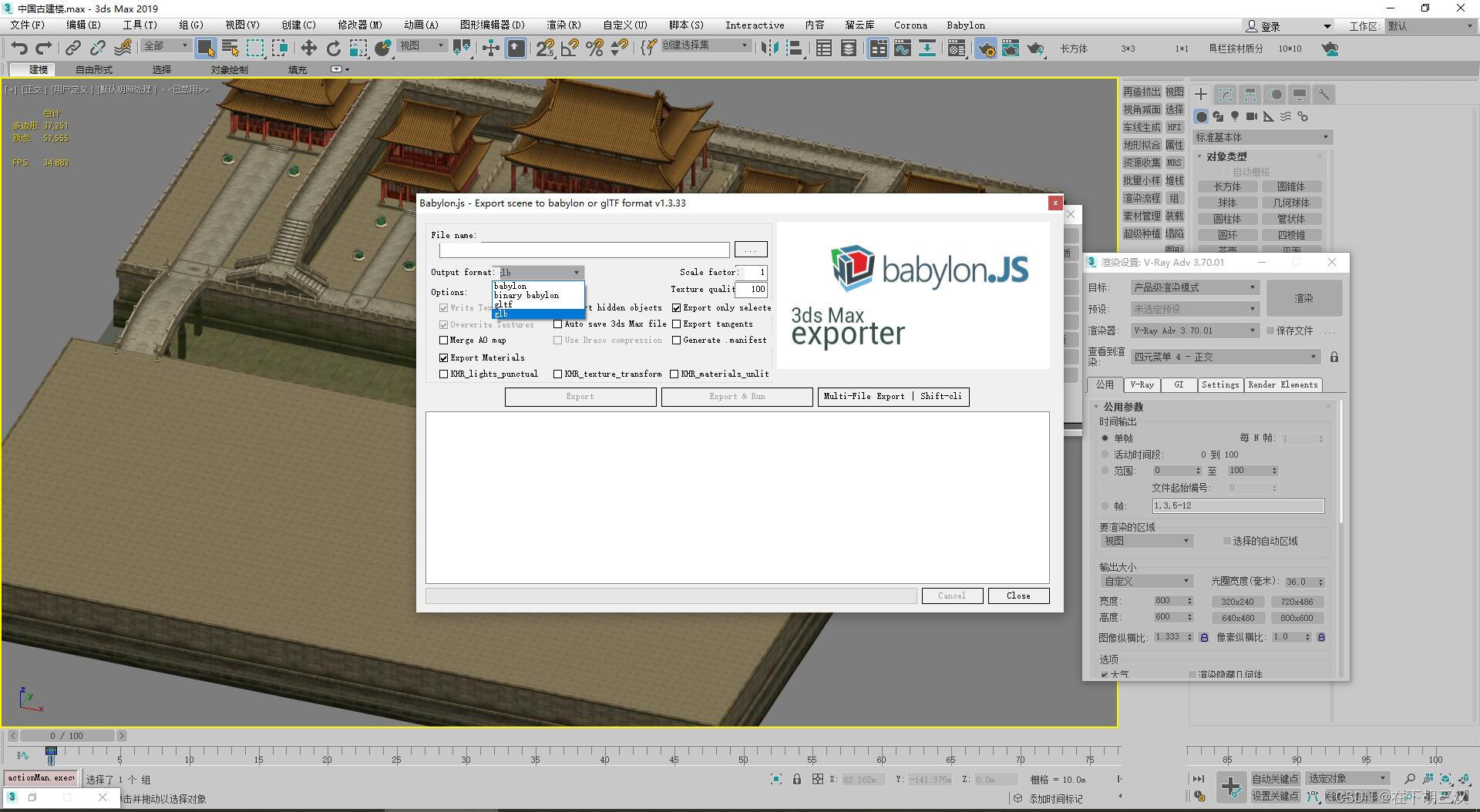The width and height of the screenshot is (1480, 812).
Task: Open the Layer Explorer icon
Action: click(848, 49)
